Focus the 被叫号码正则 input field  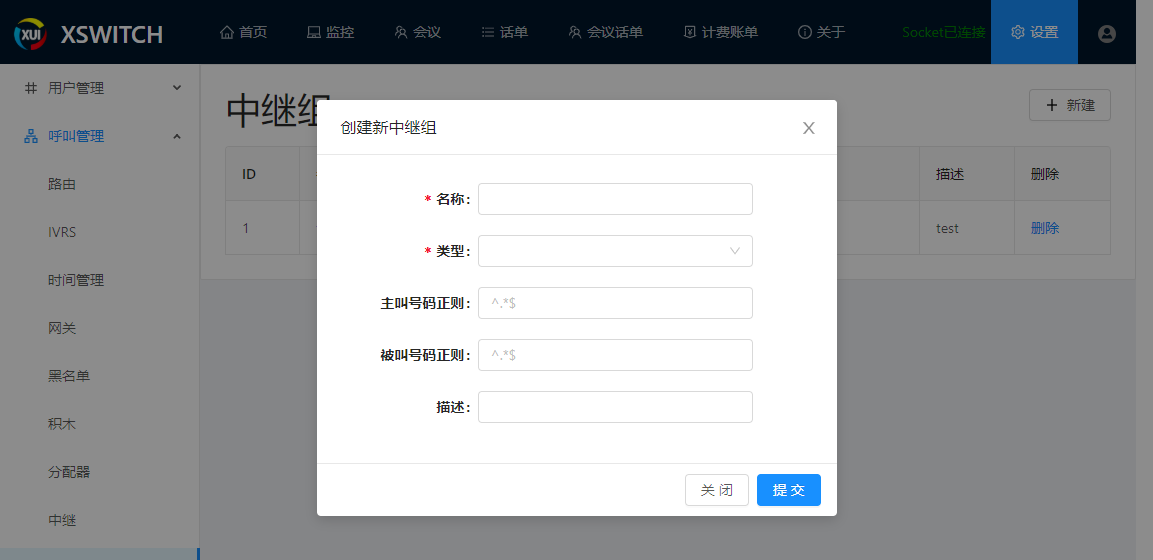[615, 355]
